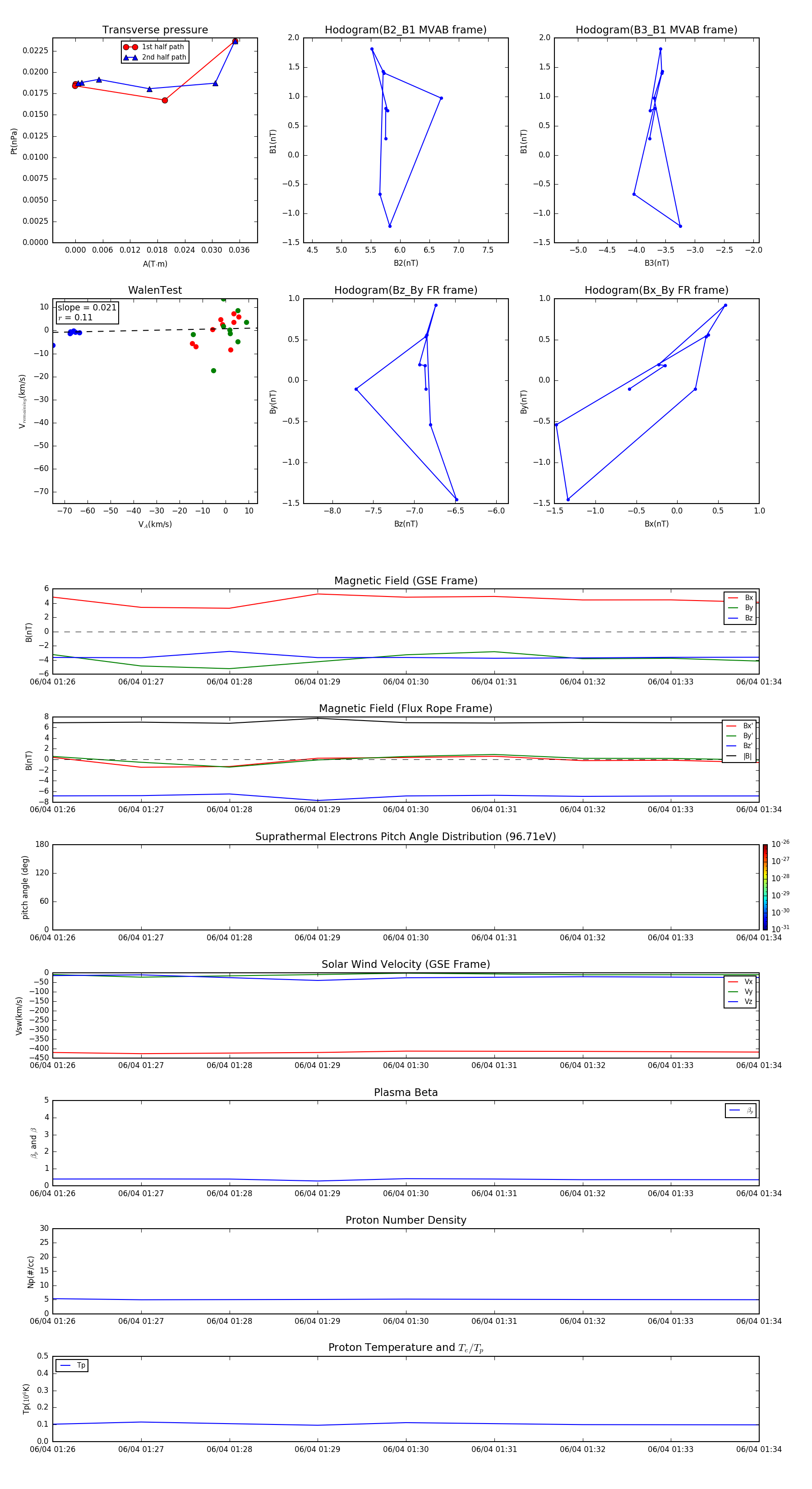Viewport: 812px width, 1489px height.
Task: Click the 'Bz(nT)' x-axis label
Action: (406, 524)
